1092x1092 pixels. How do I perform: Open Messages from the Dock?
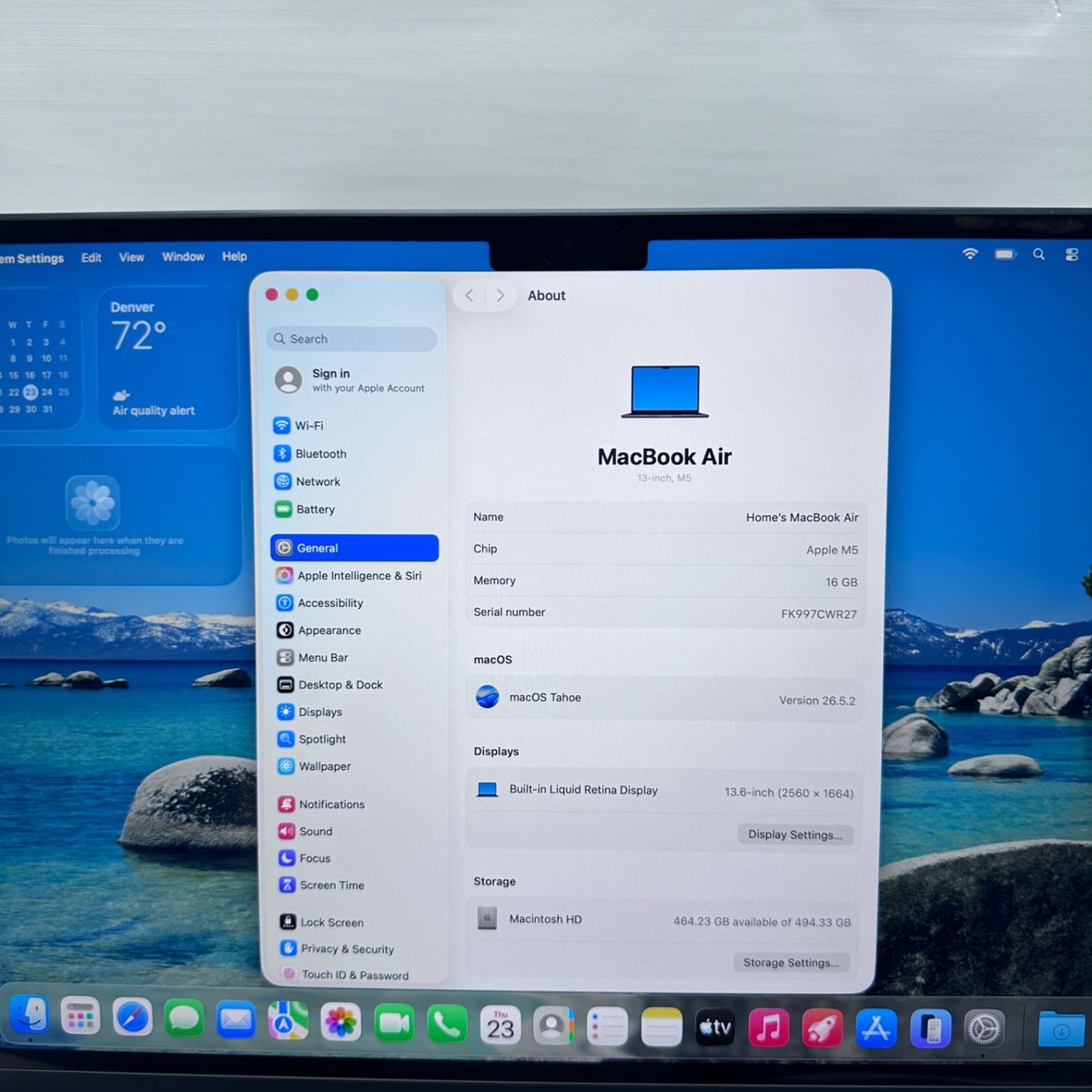point(184,1019)
